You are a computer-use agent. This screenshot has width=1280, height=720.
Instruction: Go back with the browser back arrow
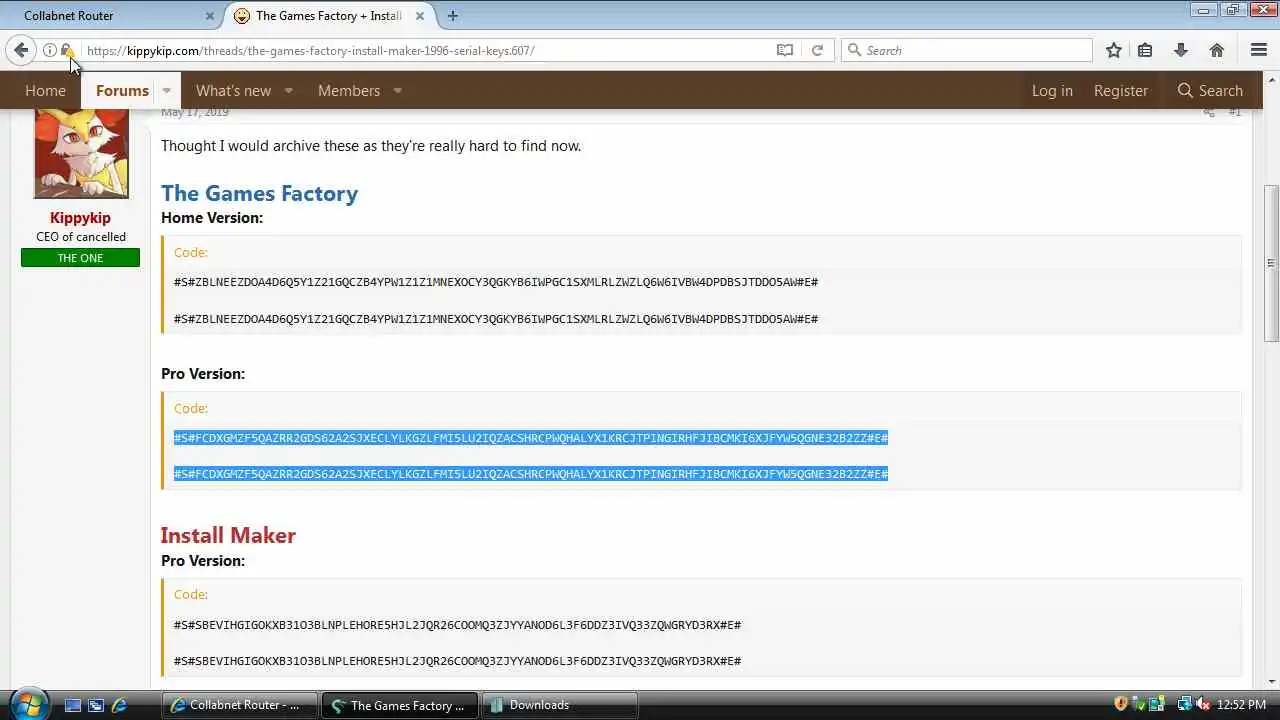tap(21, 50)
